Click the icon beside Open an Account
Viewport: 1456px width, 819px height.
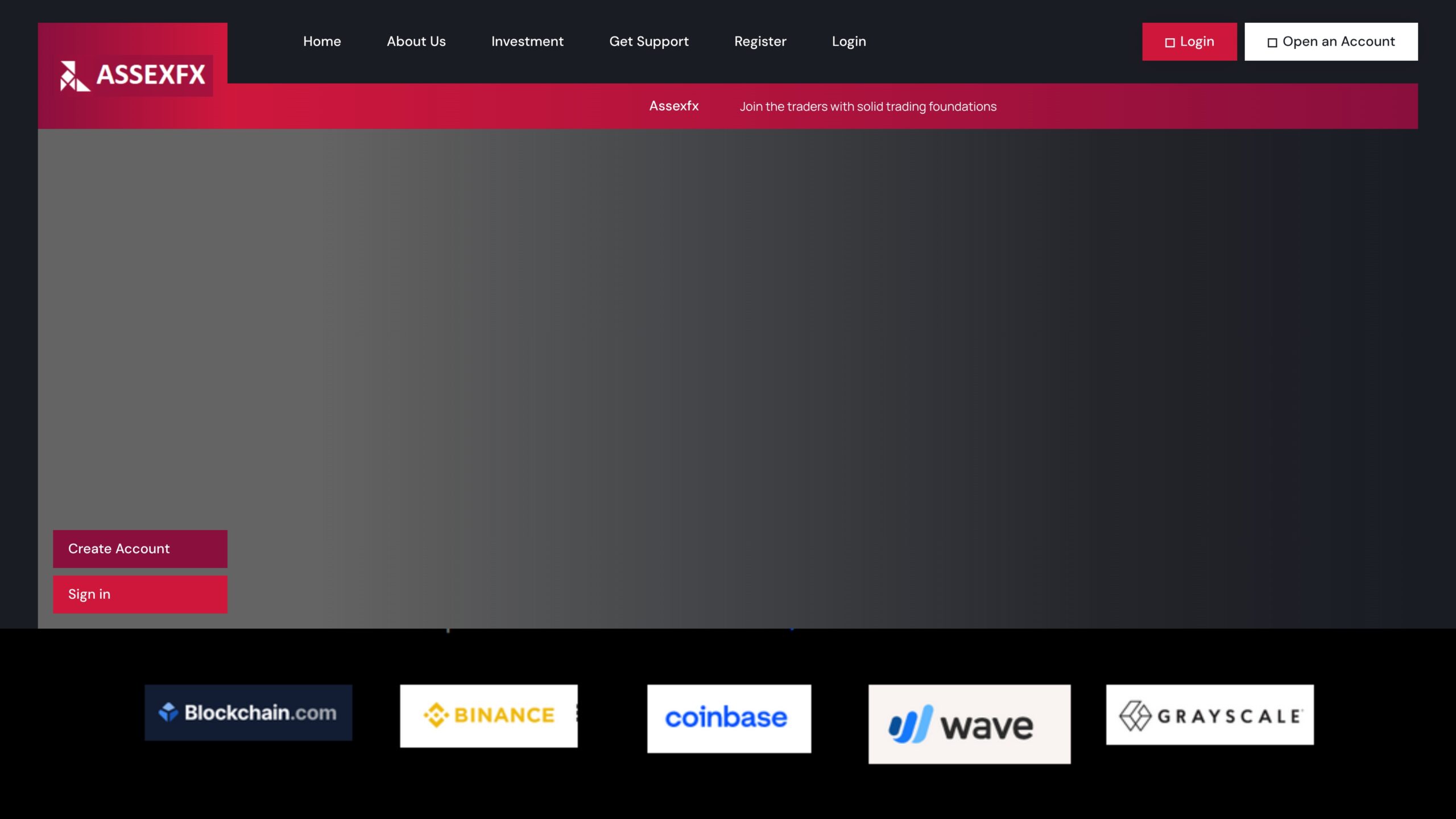coord(1272,43)
